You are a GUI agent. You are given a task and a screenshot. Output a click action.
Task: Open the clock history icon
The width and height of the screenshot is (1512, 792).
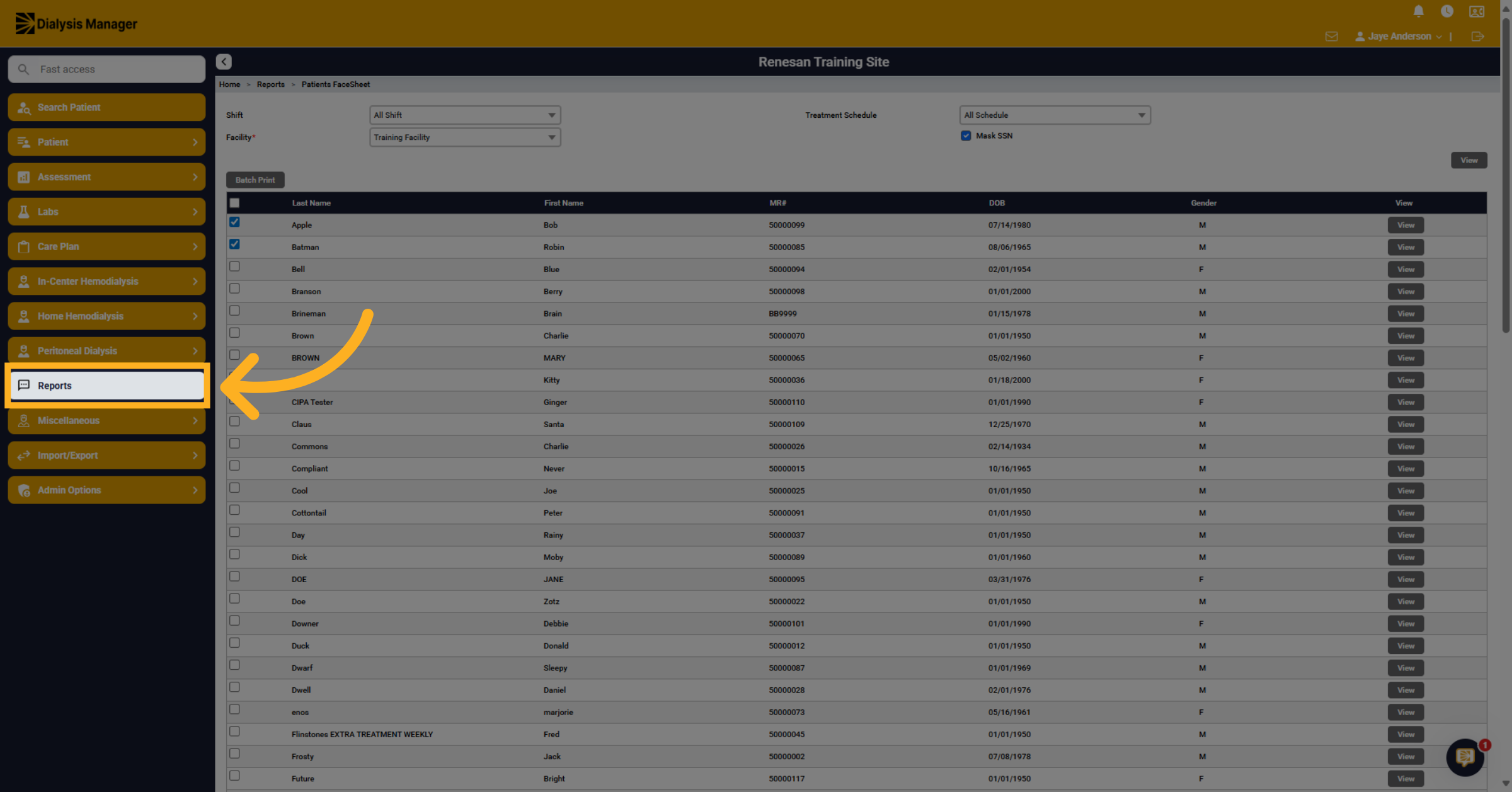click(x=1447, y=11)
